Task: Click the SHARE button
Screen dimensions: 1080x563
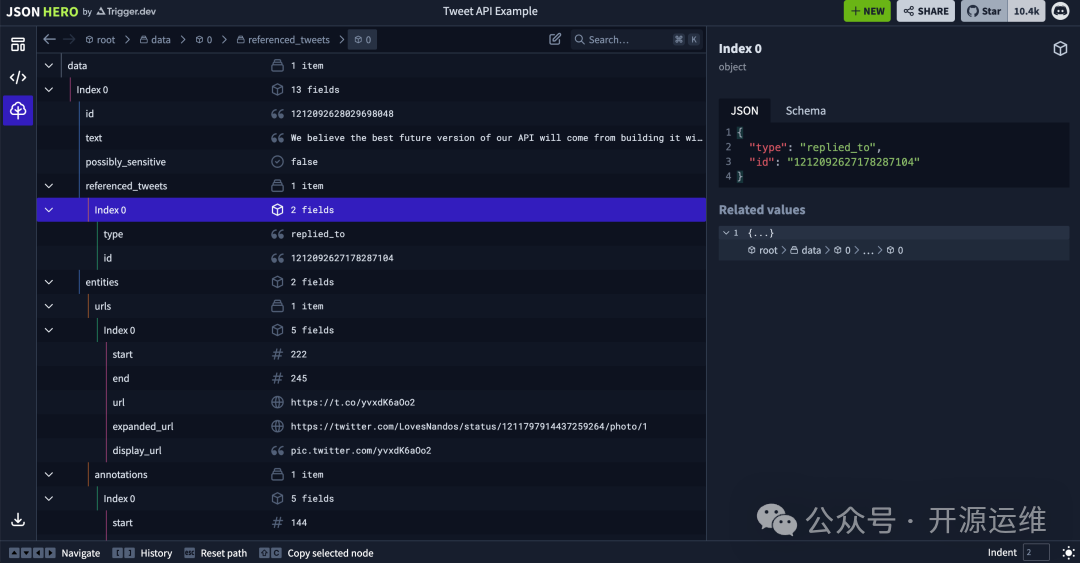Action: (926, 11)
